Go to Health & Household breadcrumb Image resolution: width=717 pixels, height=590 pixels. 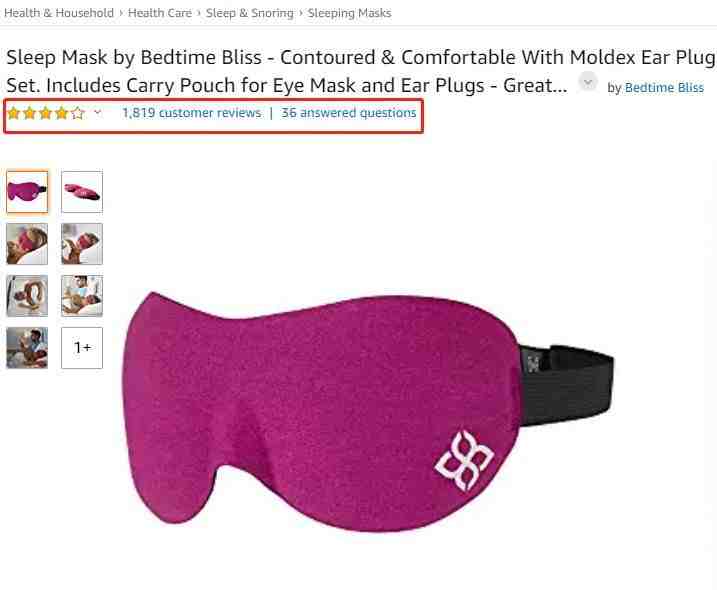pyautogui.click(x=59, y=13)
